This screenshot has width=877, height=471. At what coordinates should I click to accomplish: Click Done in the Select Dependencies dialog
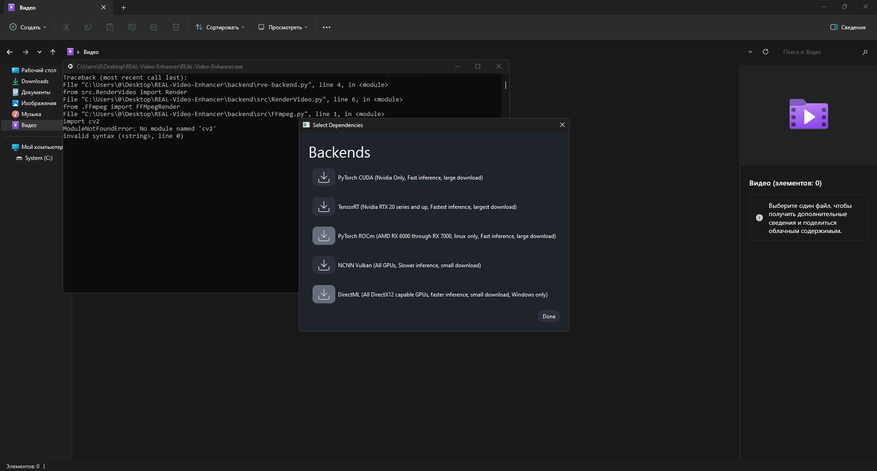pyautogui.click(x=549, y=317)
